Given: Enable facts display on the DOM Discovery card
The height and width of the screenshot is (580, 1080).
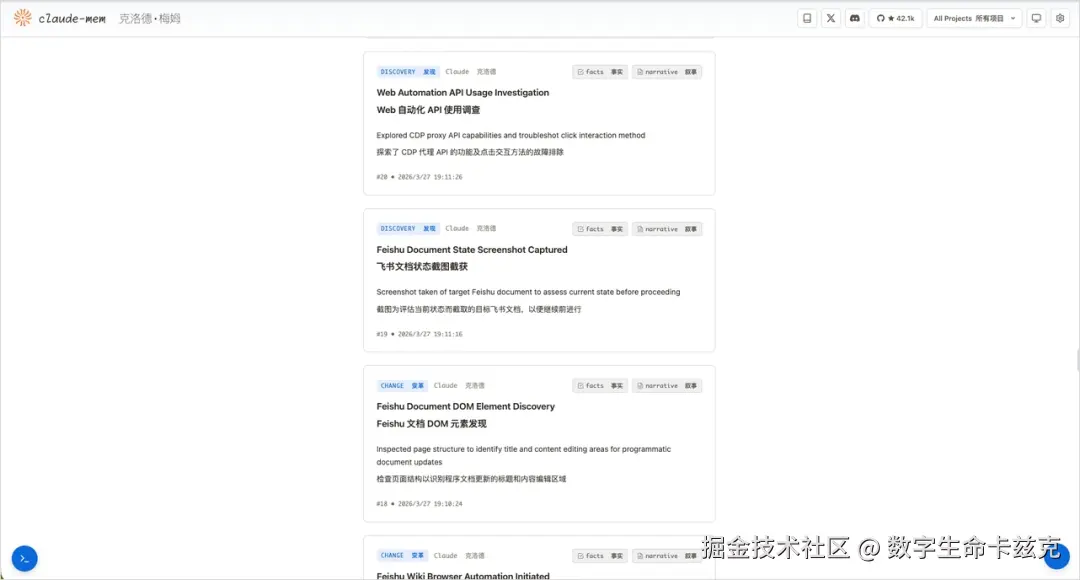Looking at the screenshot, I should tap(599, 385).
